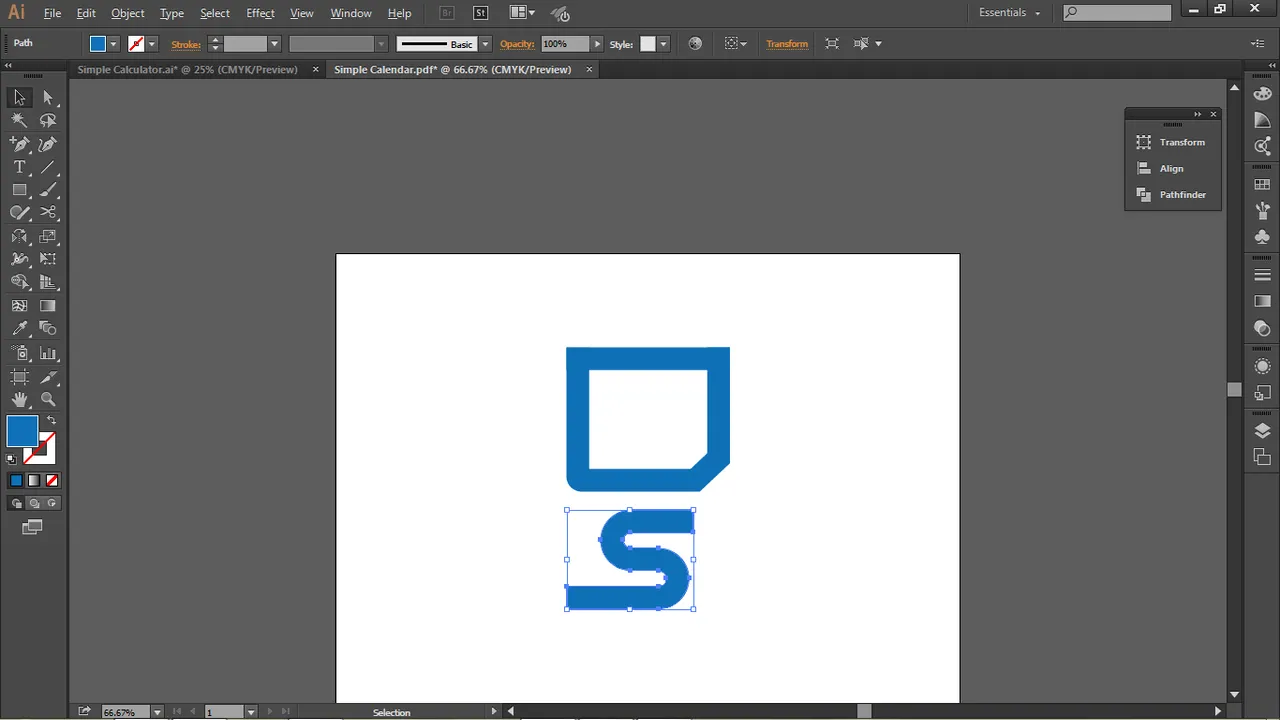Select the Gradient tool

pos(48,306)
